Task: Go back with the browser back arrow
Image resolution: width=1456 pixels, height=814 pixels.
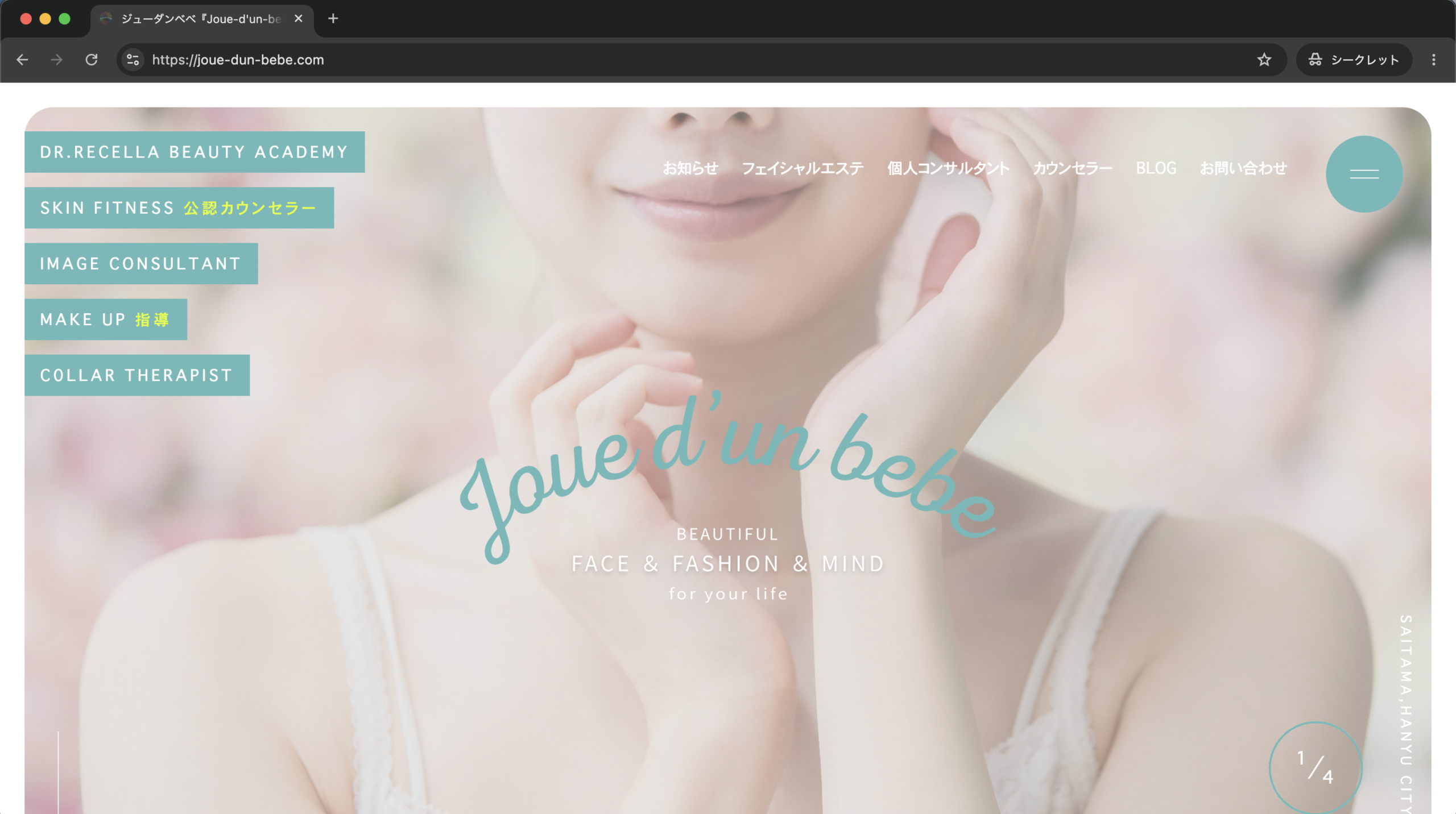Action: click(x=22, y=60)
